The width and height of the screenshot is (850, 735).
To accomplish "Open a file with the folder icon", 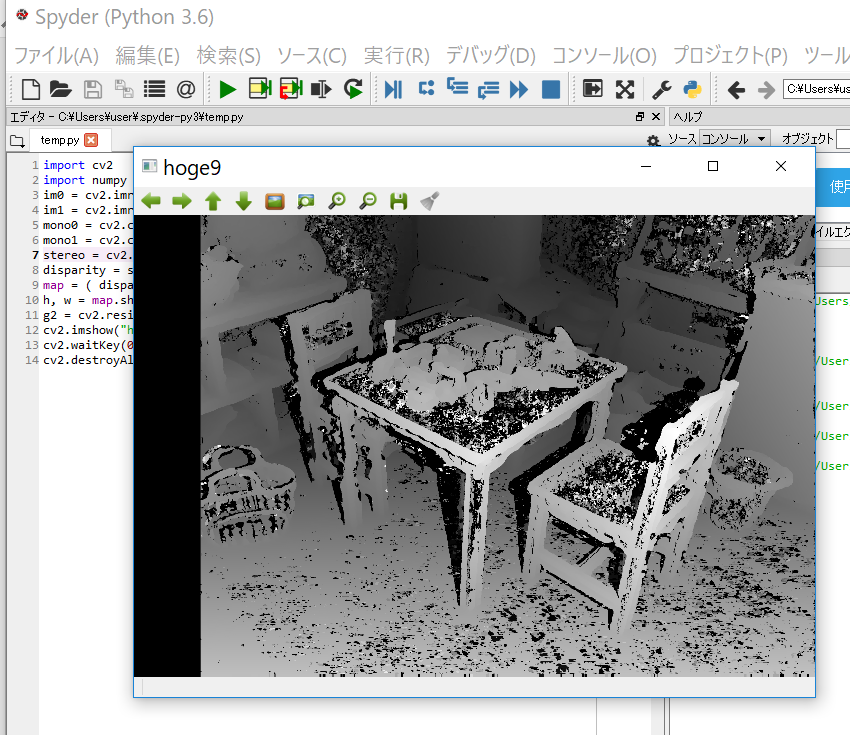I will [x=61, y=89].
